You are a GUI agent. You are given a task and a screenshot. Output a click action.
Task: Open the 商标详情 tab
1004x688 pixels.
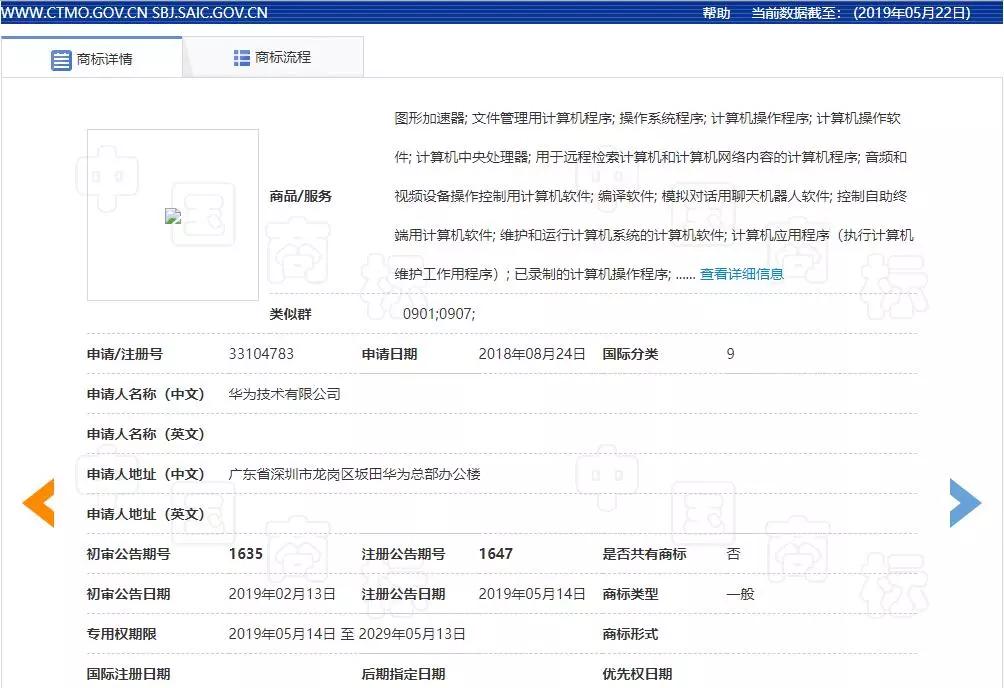(92, 58)
